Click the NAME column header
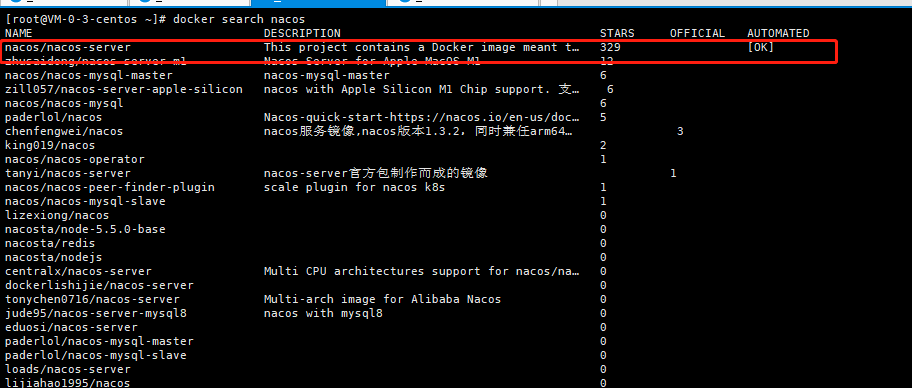This screenshot has height=388, width=912. 19,33
